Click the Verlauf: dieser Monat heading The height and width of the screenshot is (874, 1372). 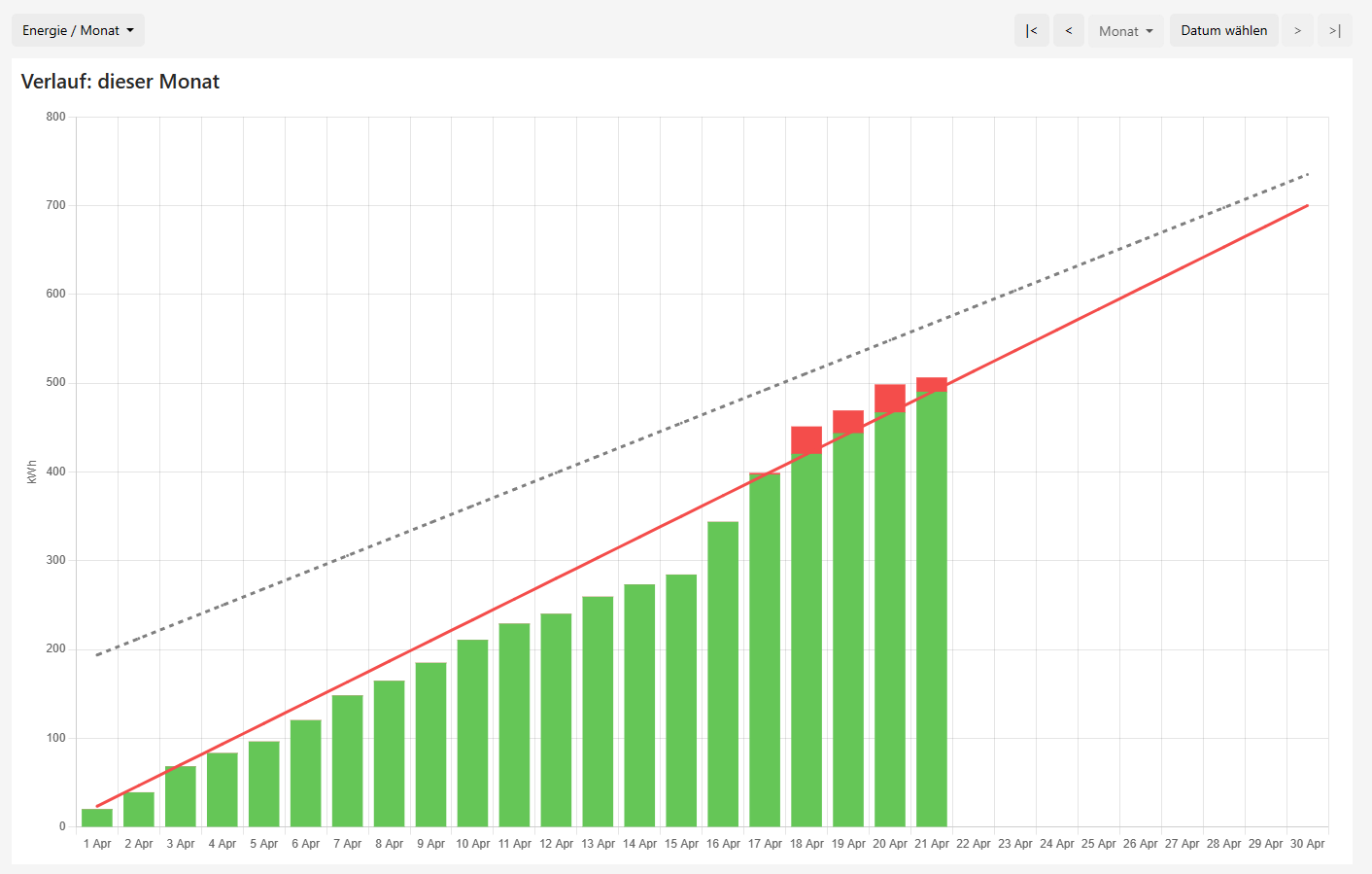pos(120,82)
